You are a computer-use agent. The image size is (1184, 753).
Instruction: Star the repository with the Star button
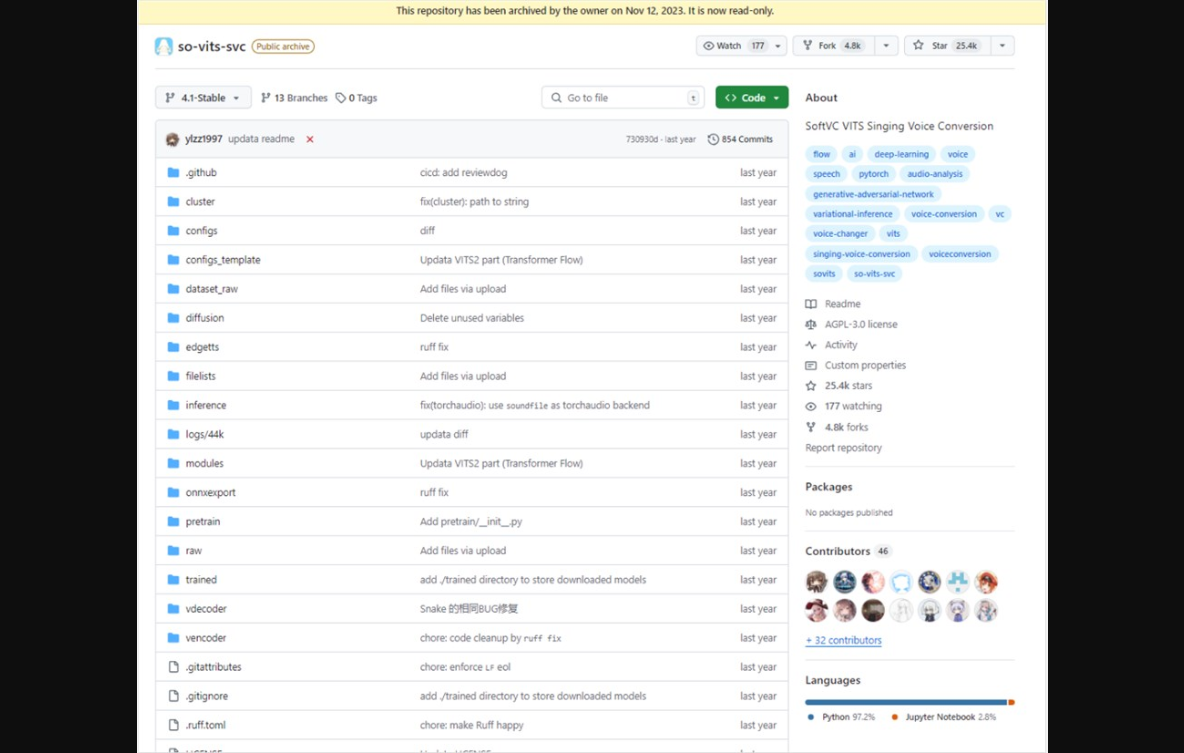pyautogui.click(x=947, y=45)
